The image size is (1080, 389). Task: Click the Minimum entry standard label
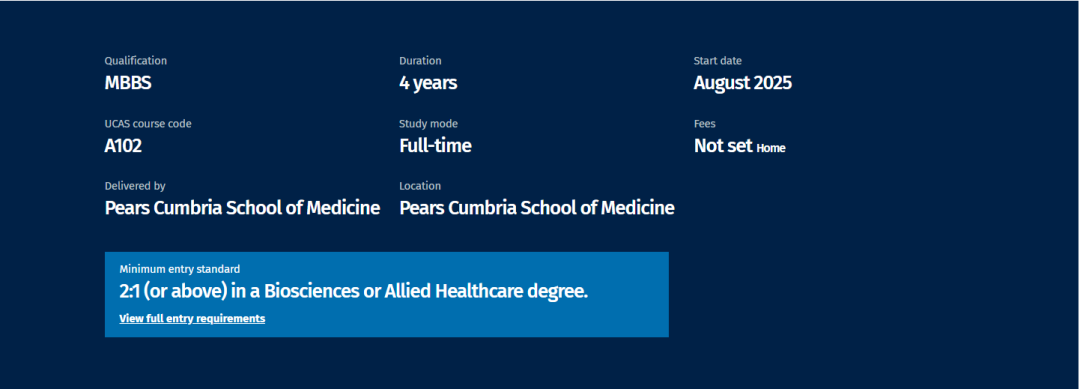tap(180, 269)
